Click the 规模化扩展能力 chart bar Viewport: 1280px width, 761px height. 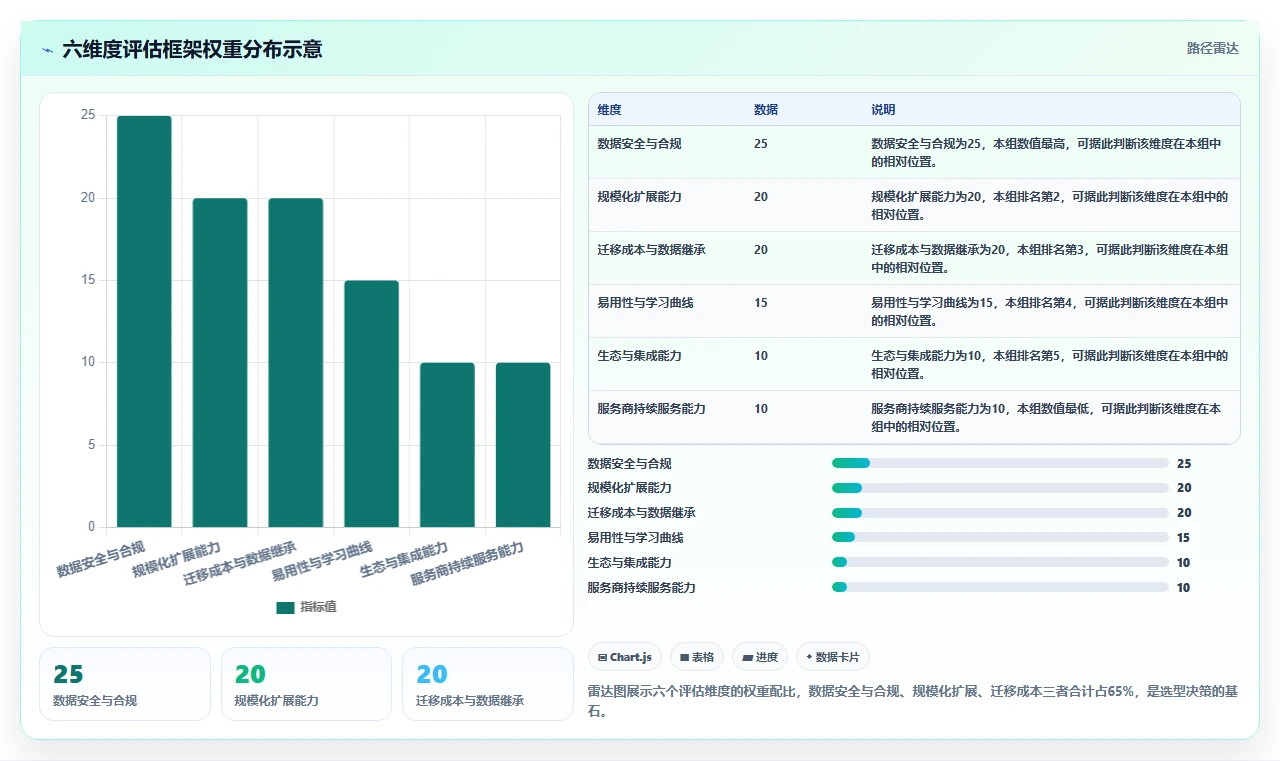point(220,362)
